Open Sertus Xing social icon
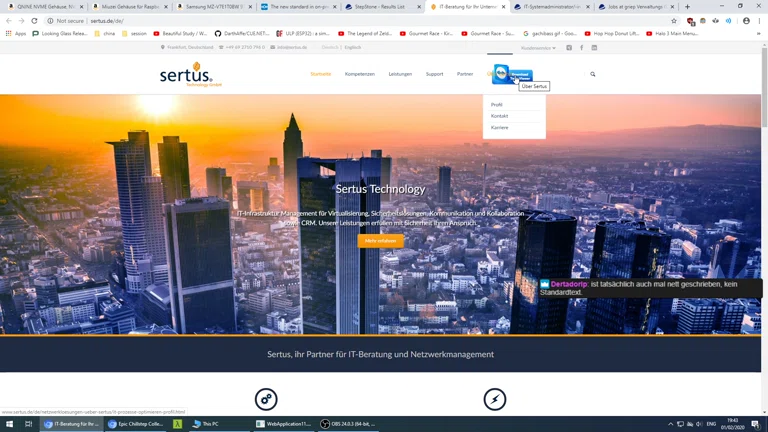The image size is (768, 432). coord(569,48)
